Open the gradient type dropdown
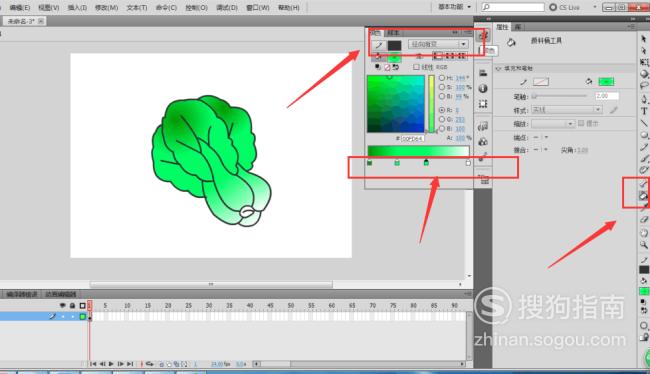Image resolution: width=650 pixels, height=374 pixels. coord(438,44)
